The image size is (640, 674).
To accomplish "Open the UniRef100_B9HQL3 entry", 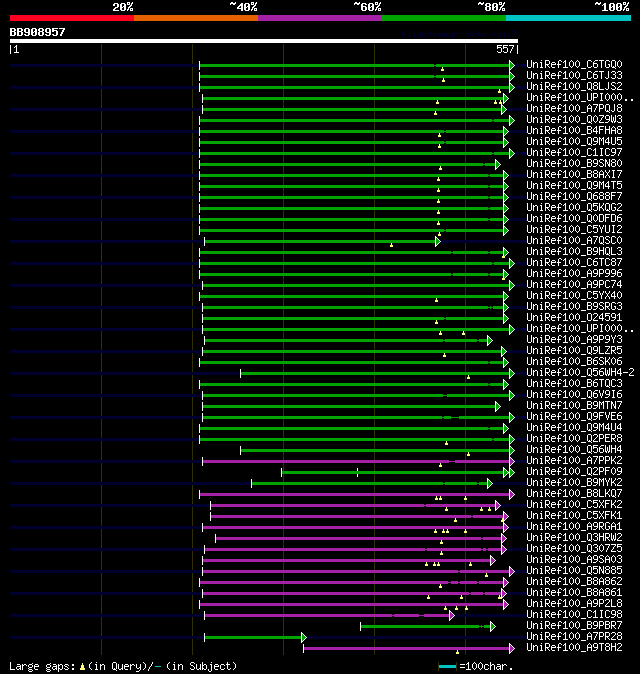I will (574, 251).
